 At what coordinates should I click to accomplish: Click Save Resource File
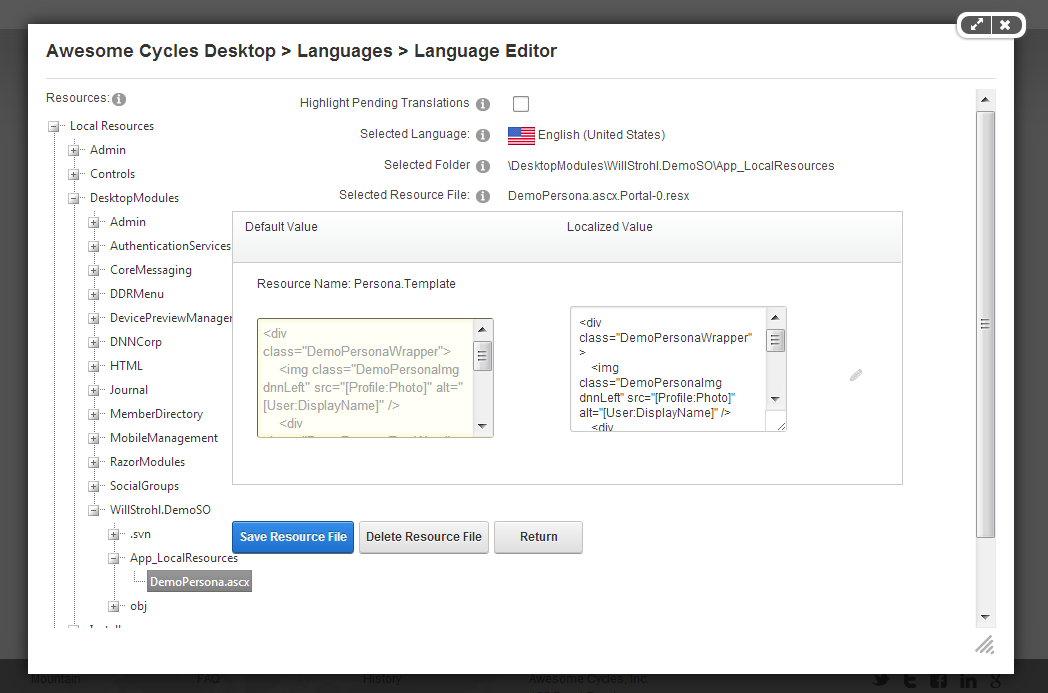(x=292, y=537)
